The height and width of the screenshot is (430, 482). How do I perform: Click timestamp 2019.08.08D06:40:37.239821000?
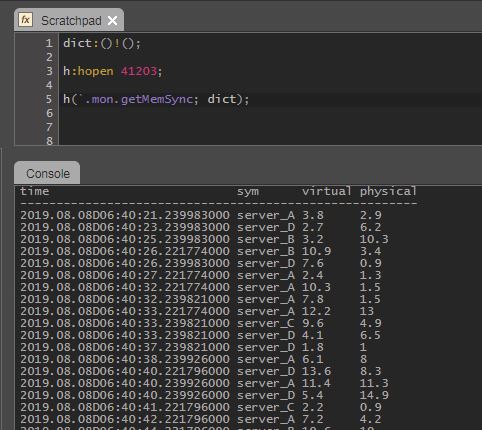coord(125,347)
